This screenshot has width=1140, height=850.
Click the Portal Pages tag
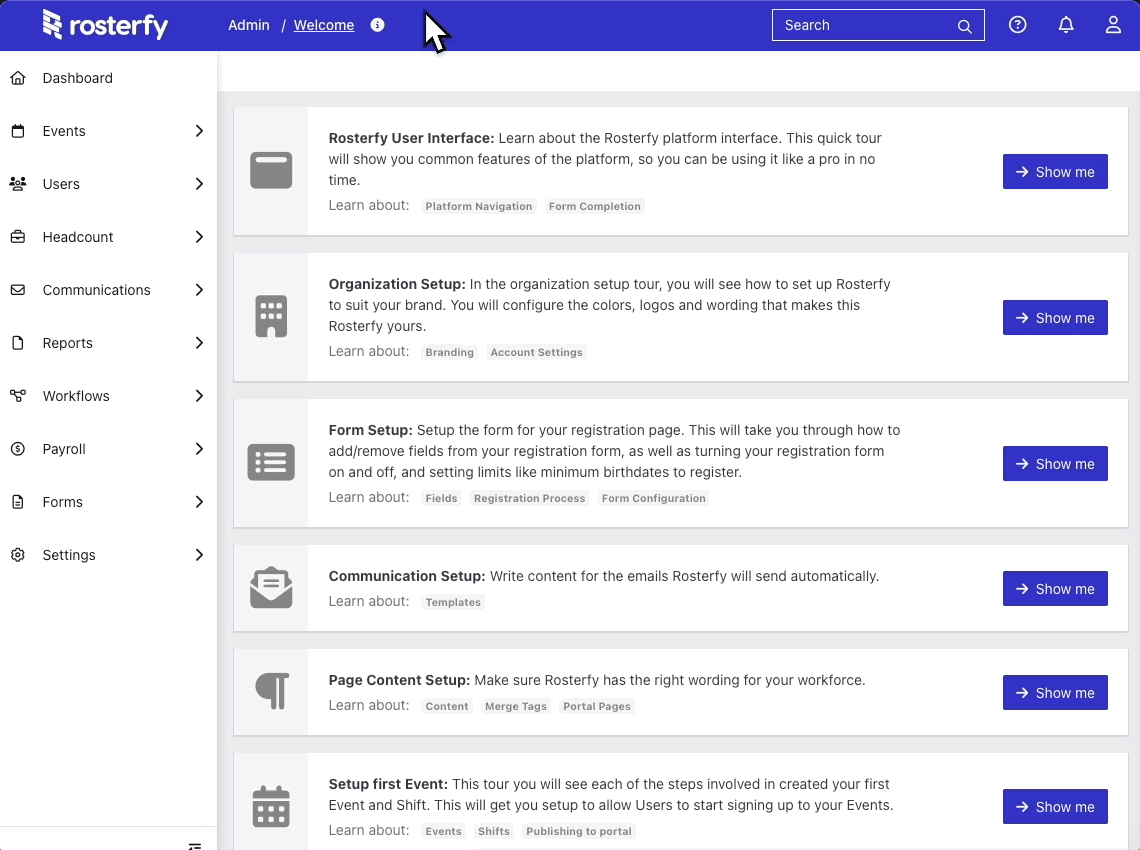[597, 707]
